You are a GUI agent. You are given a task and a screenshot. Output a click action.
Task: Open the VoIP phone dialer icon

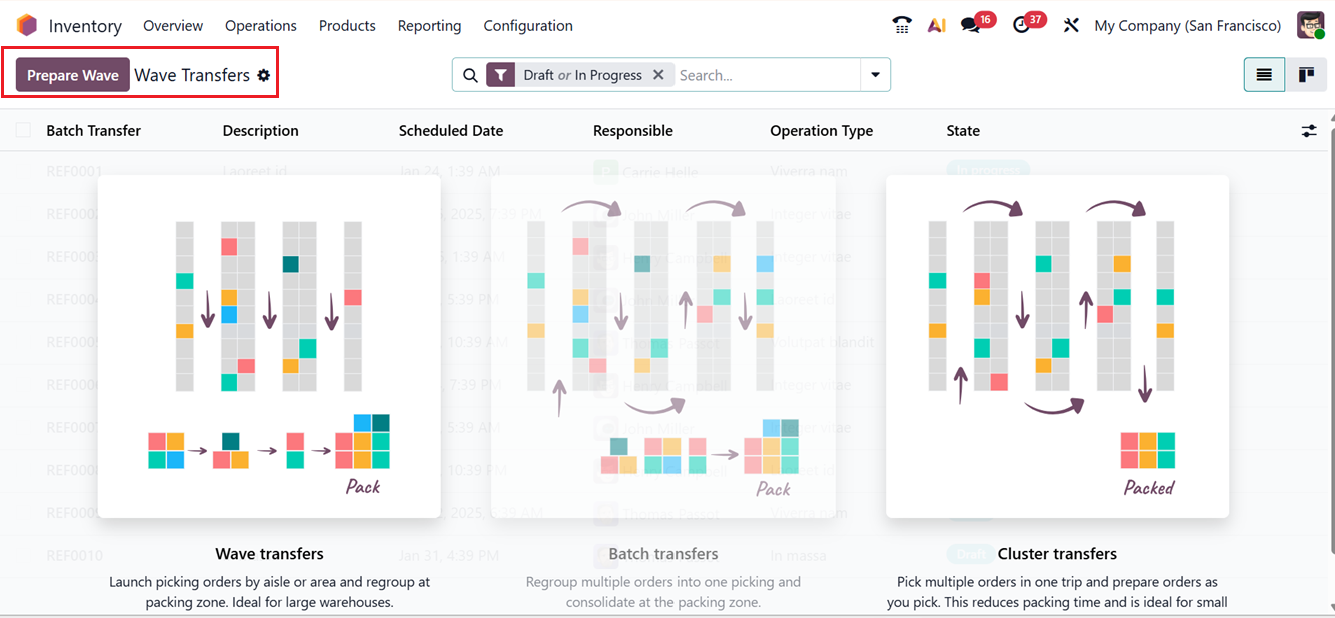(x=901, y=25)
